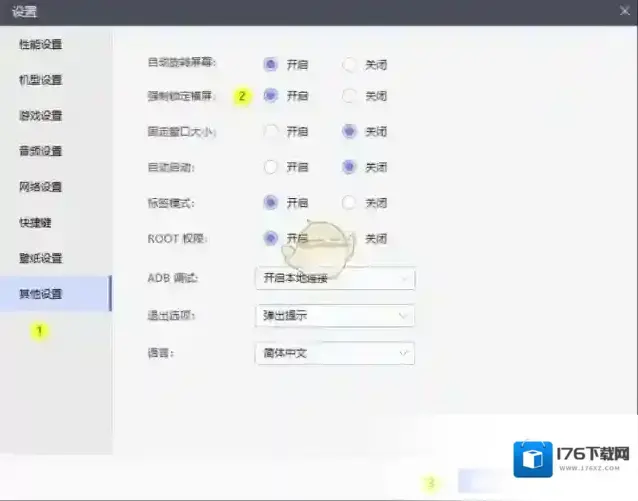Open 网络设置 from the sidebar
The width and height of the screenshot is (638, 501).
click(41, 187)
